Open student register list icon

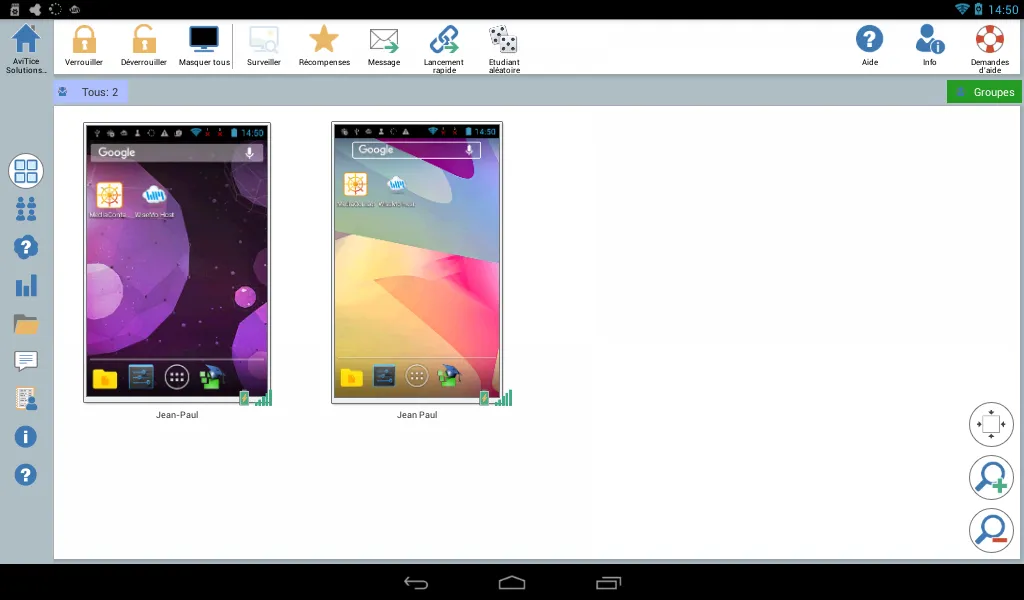click(x=26, y=398)
